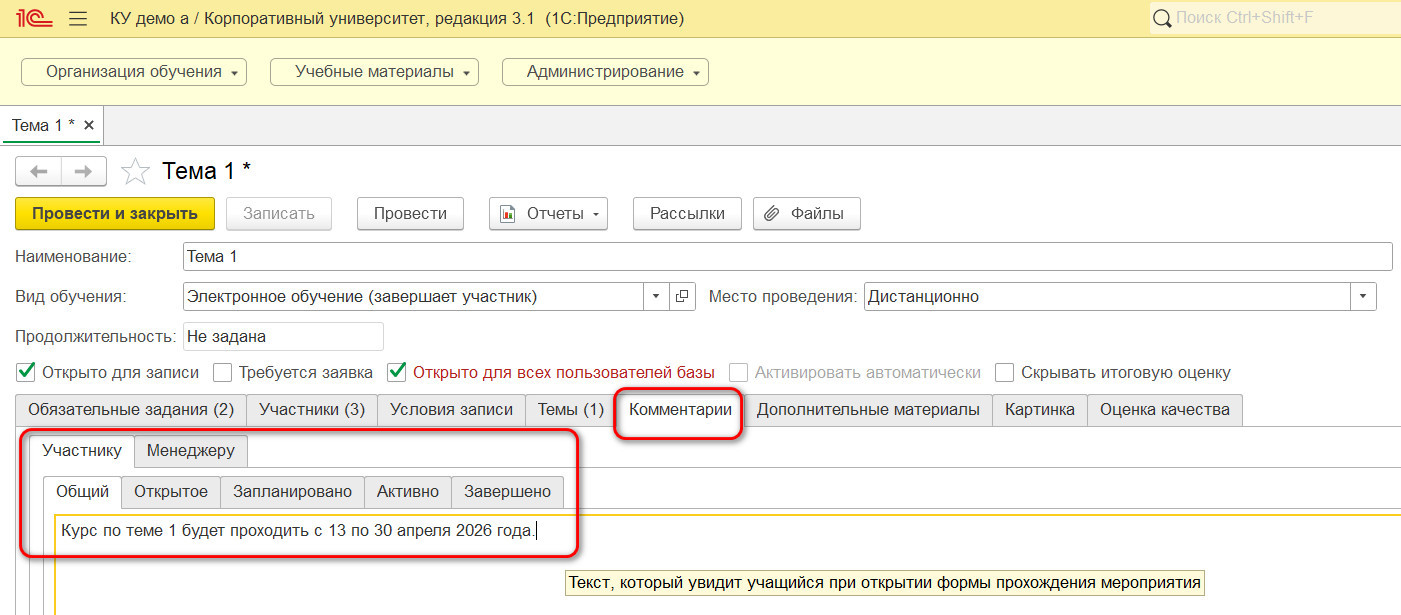
Task: Open Дополнительные материалы tab
Action: coord(868,409)
